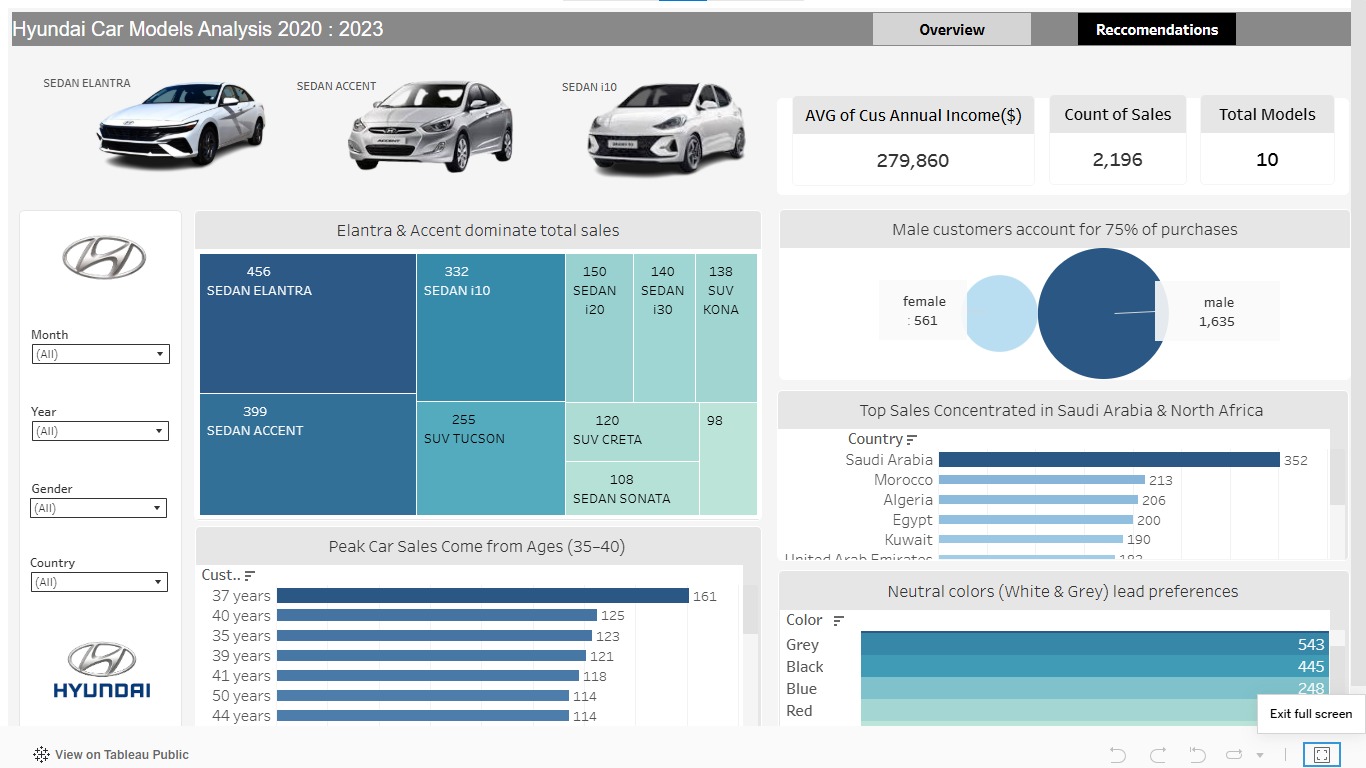1366x768 pixels.
Task: Open the Country filter dropdown
Action: pos(98,582)
